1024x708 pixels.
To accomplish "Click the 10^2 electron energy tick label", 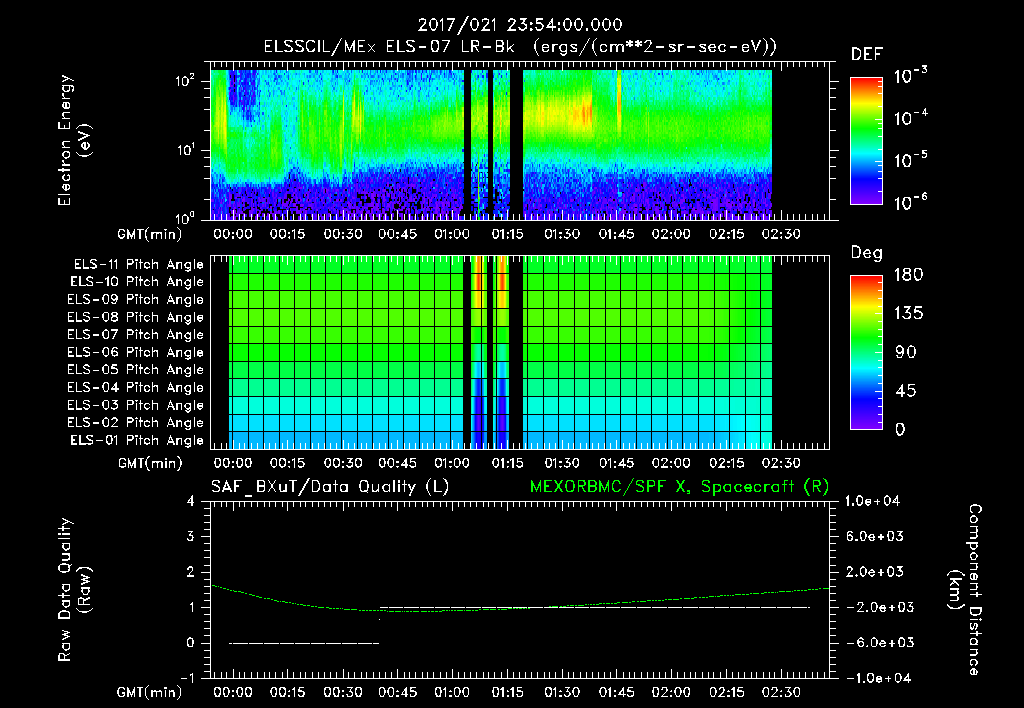I will coord(184,82).
